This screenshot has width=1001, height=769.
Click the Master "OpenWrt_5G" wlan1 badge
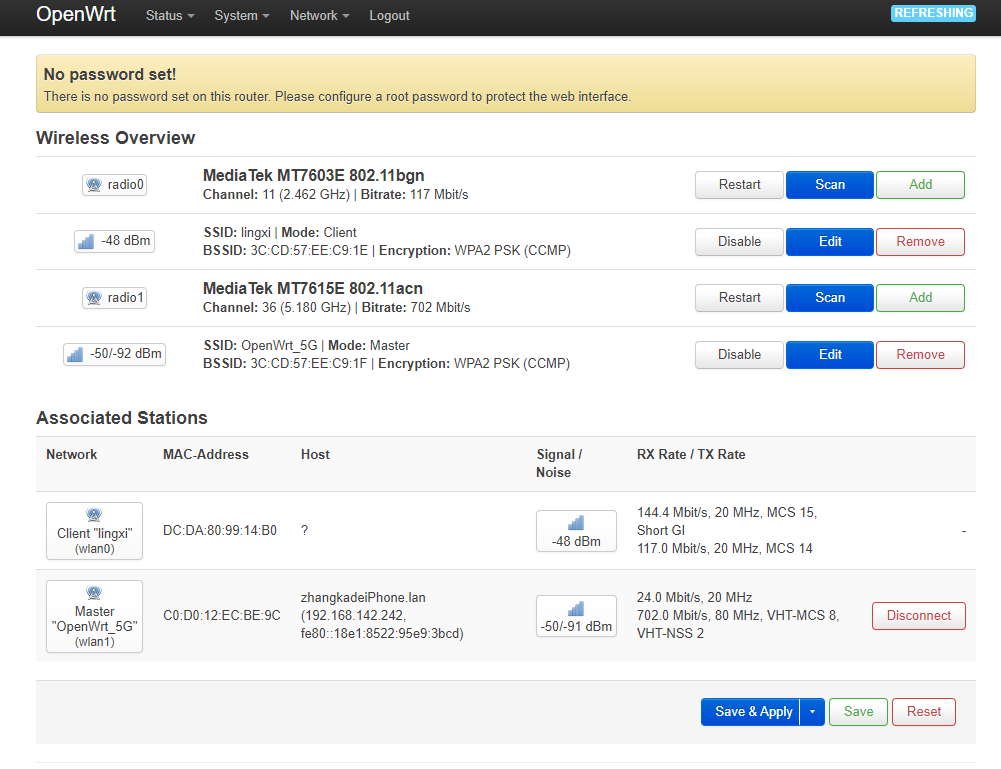(94, 616)
